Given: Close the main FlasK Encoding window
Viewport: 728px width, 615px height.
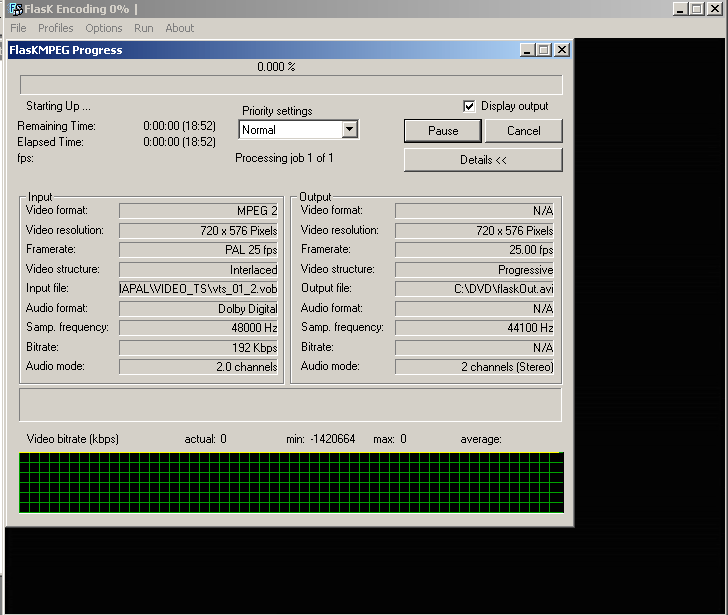Looking at the screenshot, I should [716, 9].
